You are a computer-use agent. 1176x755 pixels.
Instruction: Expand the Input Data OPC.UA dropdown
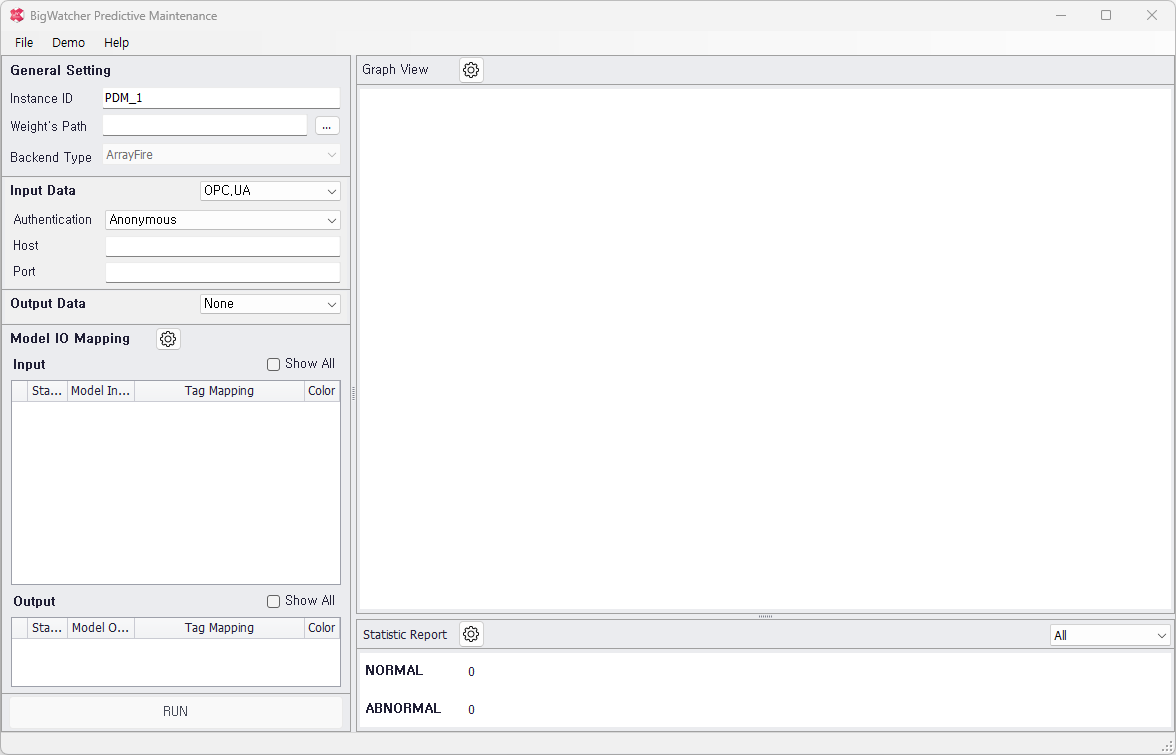click(x=270, y=191)
